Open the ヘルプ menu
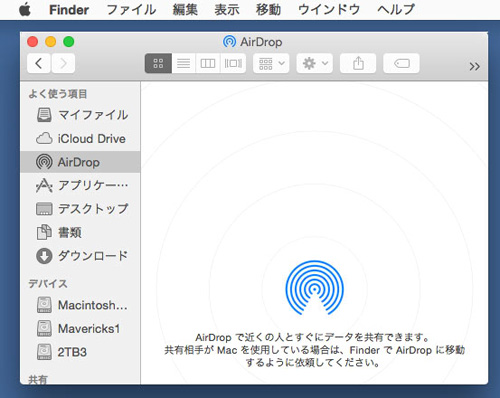Image resolution: width=500 pixels, height=398 pixels. (x=396, y=10)
